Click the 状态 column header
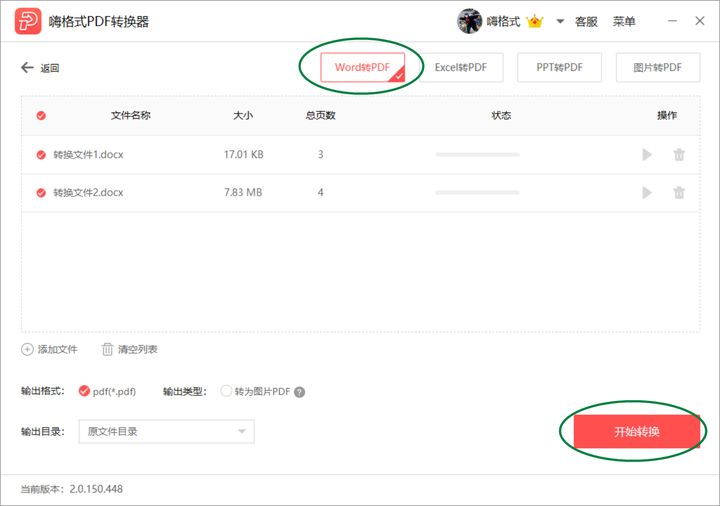Screen dimensions: 720x506 (501, 115)
